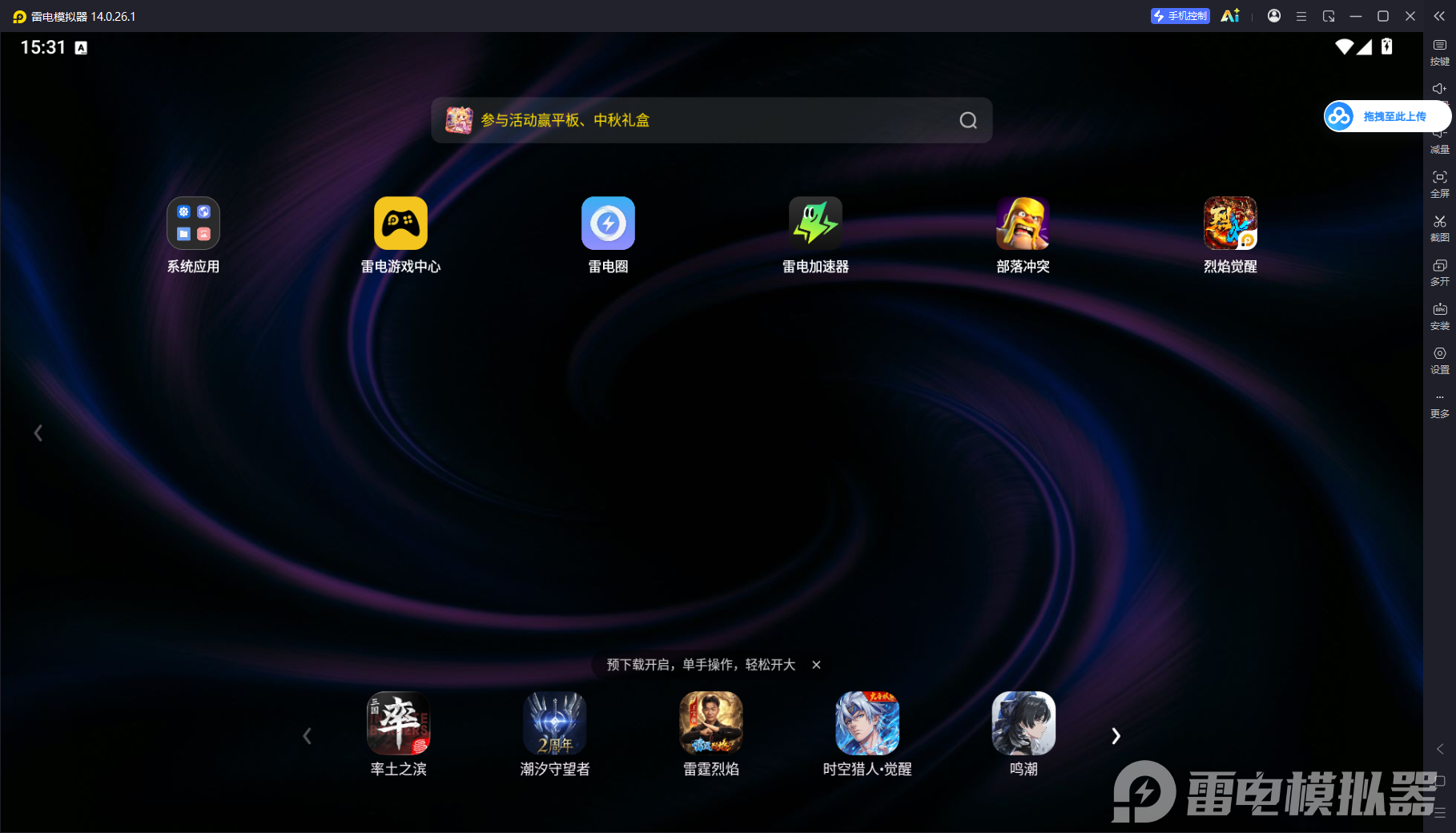Click the 手机控制 button

[x=1180, y=16]
